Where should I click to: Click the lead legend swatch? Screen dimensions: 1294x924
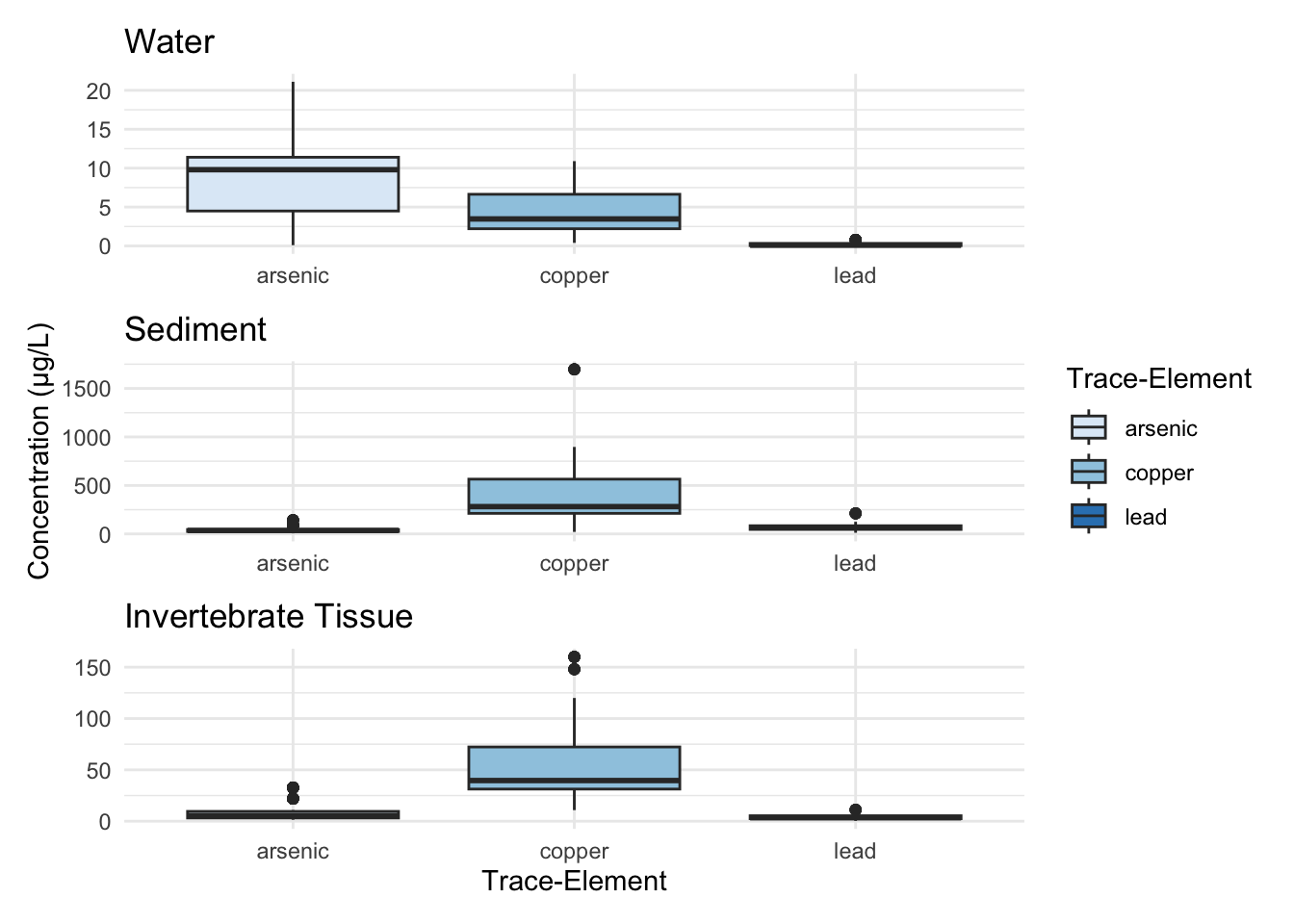pyautogui.click(x=1089, y=517)
